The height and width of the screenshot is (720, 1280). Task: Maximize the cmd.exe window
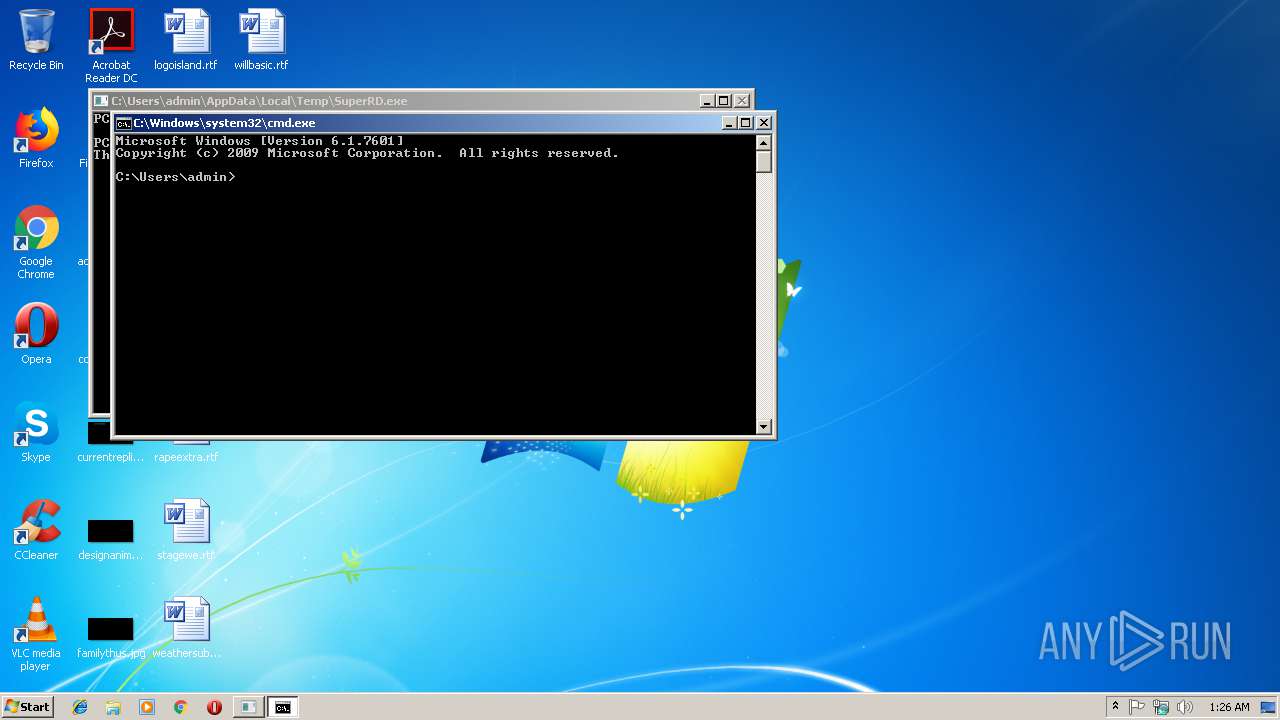point(745,123)
